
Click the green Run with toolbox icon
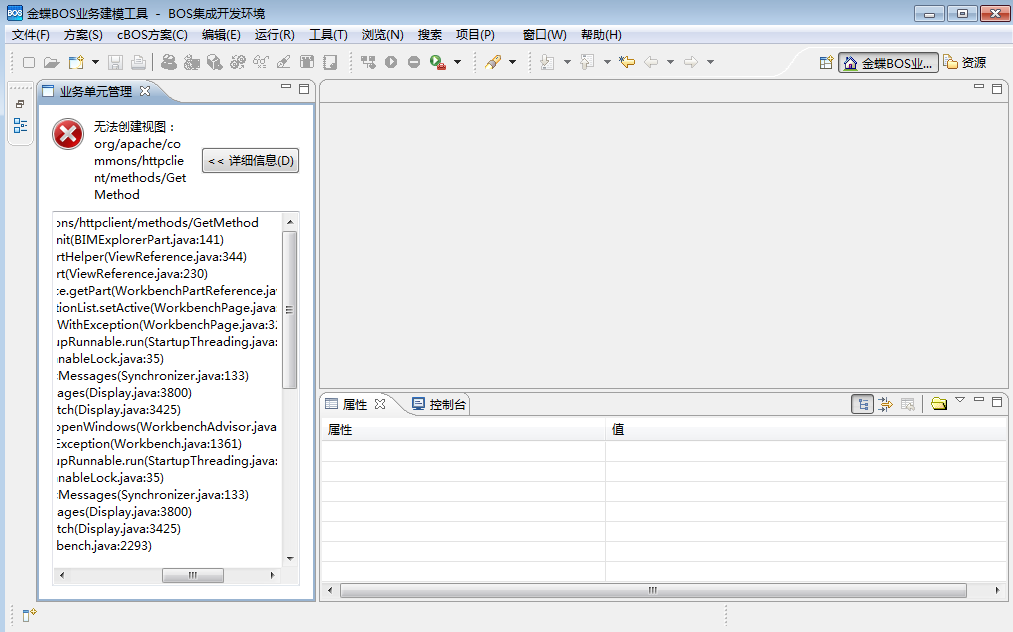(438, 62)
